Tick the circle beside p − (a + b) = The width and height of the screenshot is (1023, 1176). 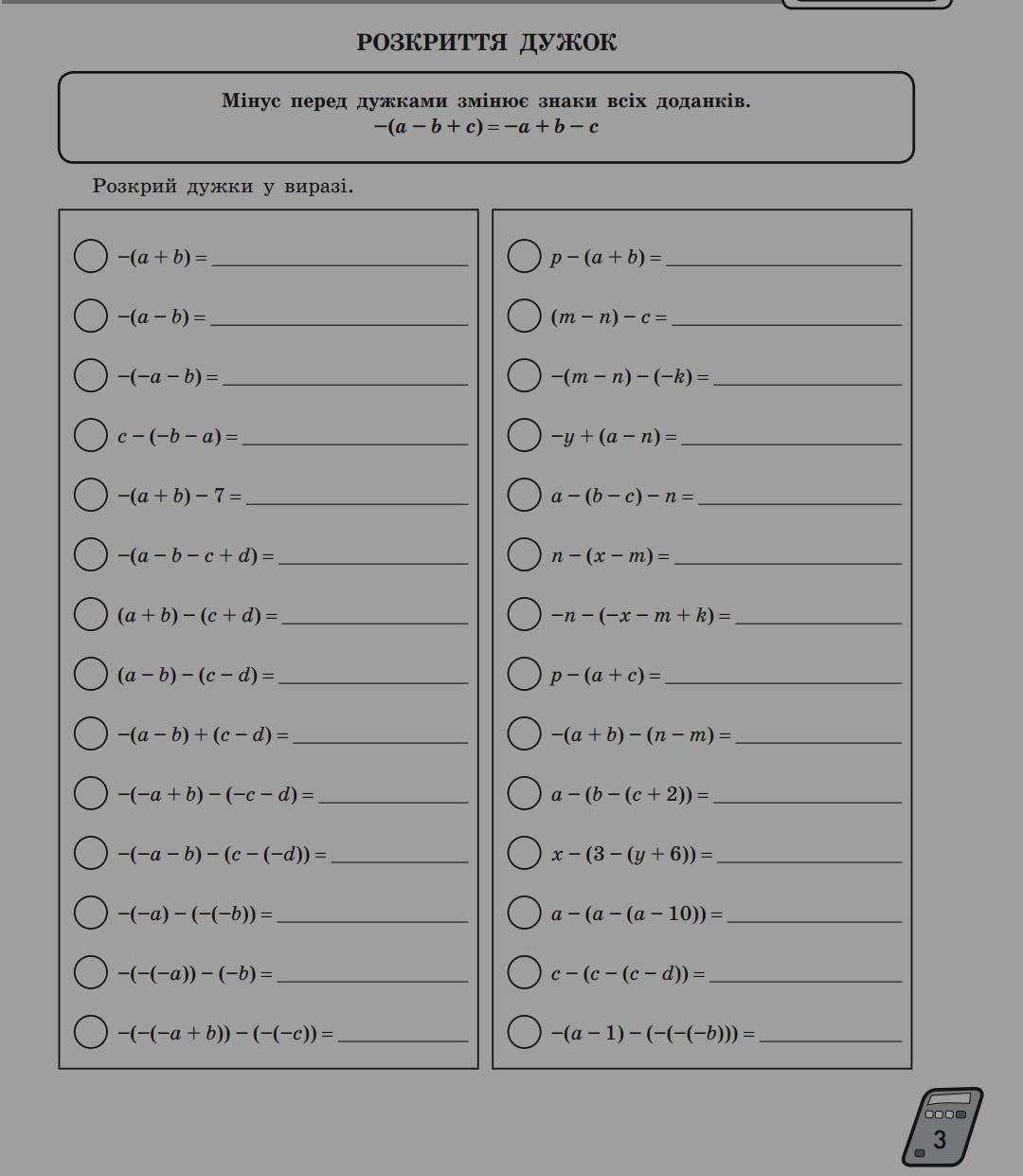pyautogui.click(x=524, y=256)
